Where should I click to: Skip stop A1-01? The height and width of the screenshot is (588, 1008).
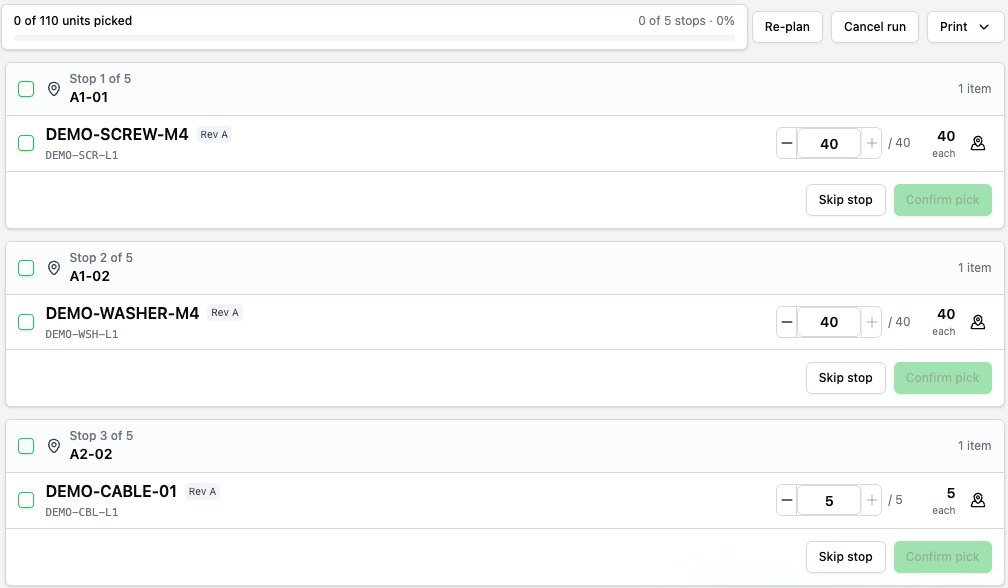[845, 200]
